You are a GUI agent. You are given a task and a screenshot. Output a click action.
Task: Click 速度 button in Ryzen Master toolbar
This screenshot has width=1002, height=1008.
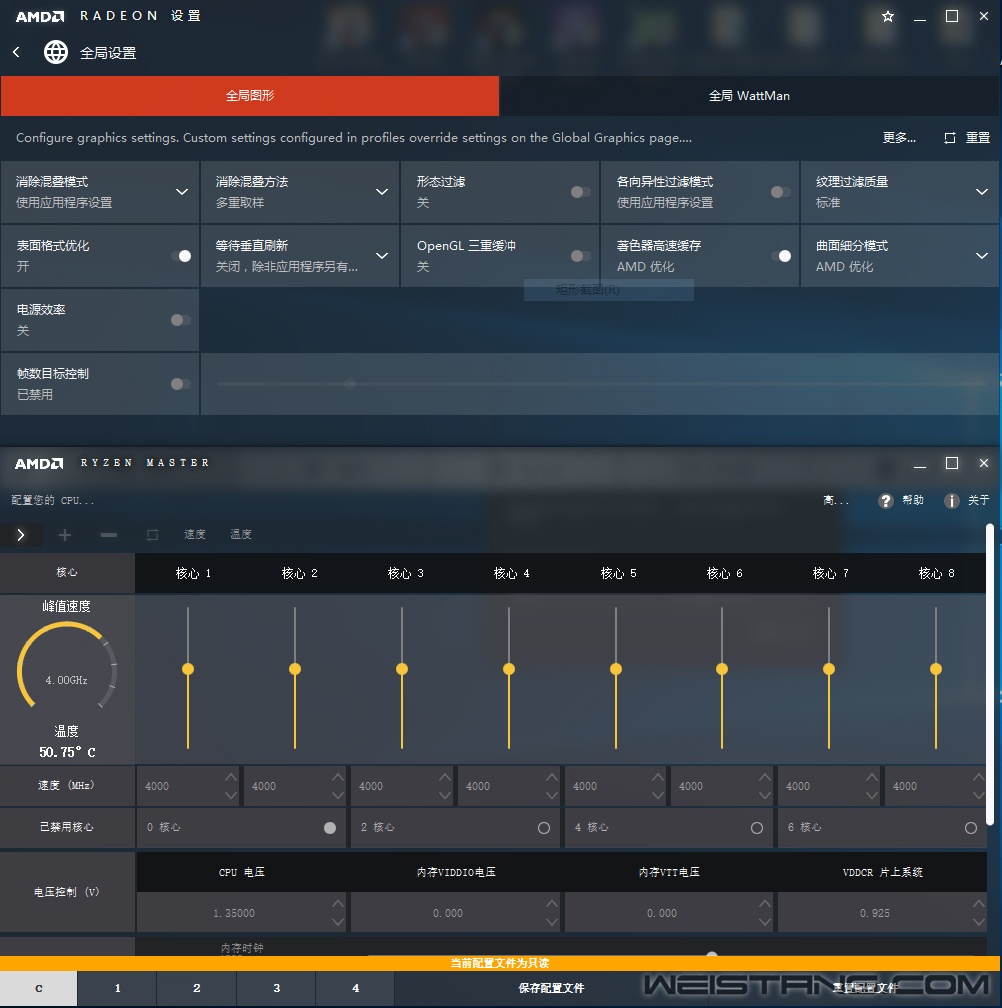(195, 535)
